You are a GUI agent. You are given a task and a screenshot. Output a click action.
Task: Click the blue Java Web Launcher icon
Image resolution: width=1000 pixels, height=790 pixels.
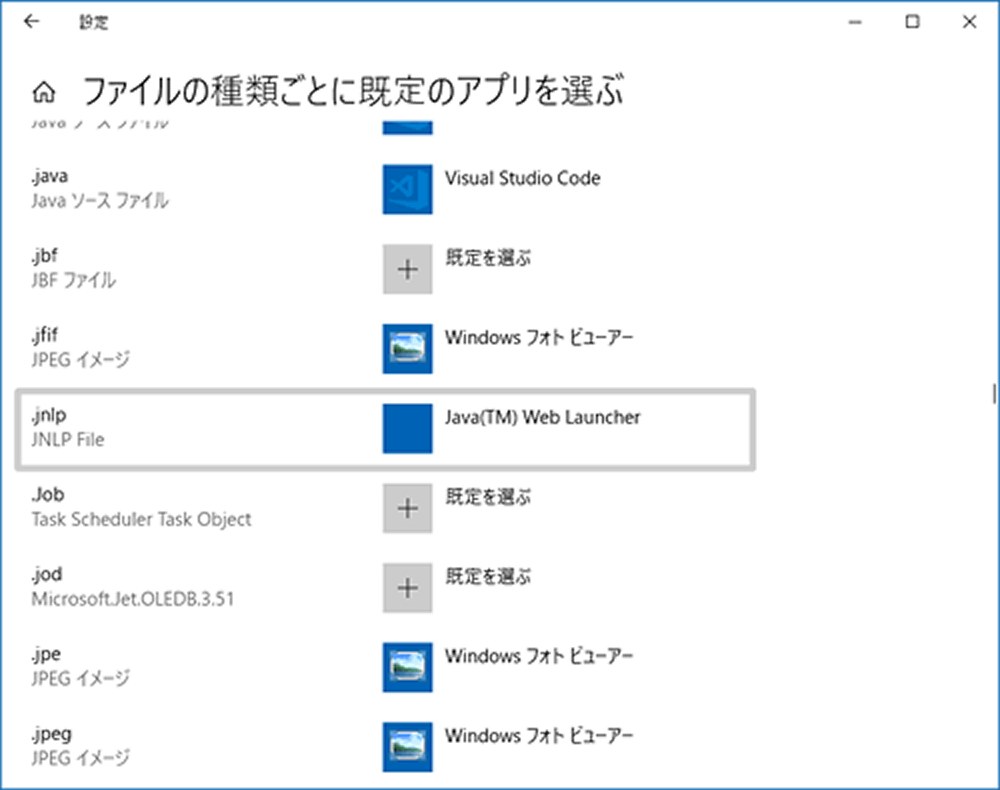pos(408,428)
